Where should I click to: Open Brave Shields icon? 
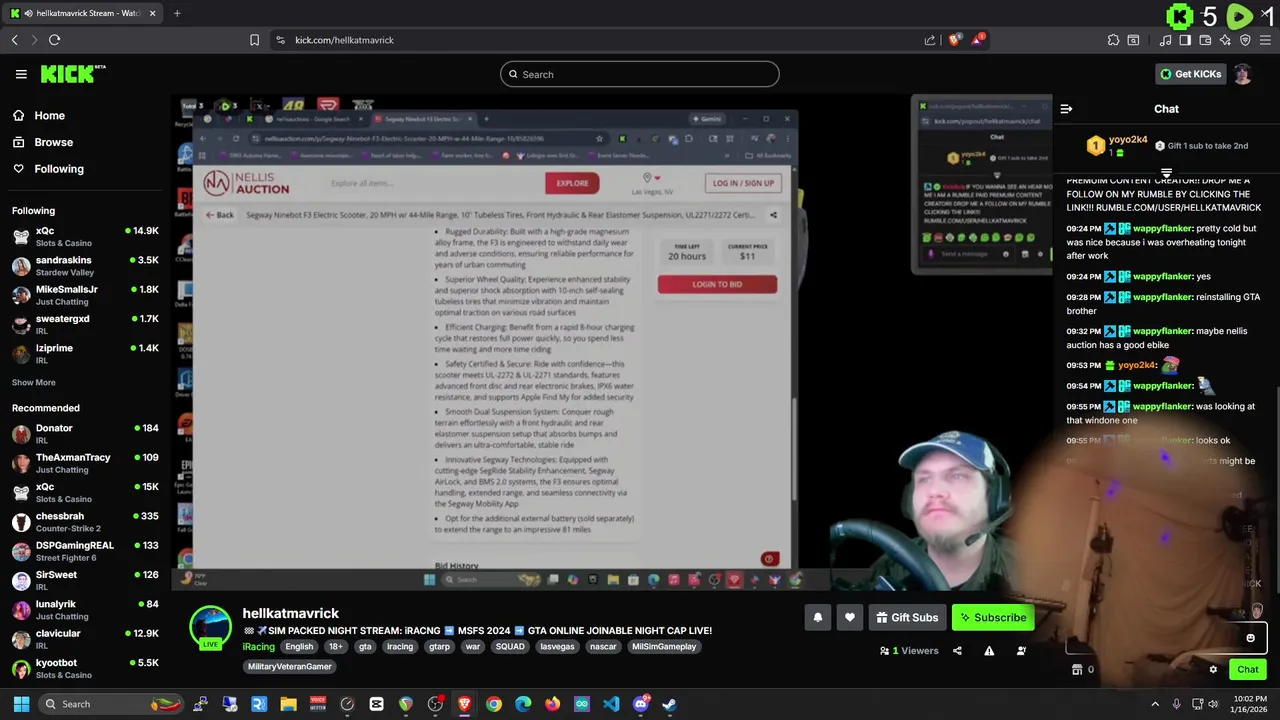[954, 40]
